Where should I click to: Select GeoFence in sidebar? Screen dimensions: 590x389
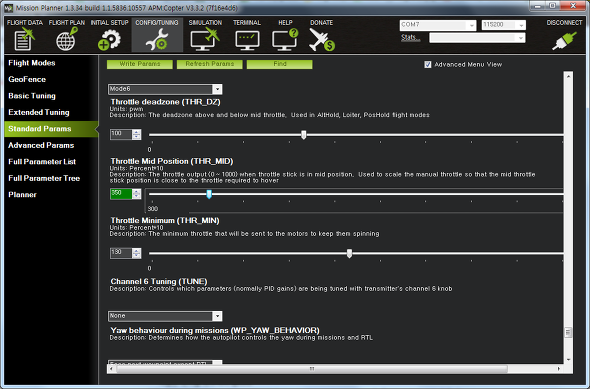point(27,79)
